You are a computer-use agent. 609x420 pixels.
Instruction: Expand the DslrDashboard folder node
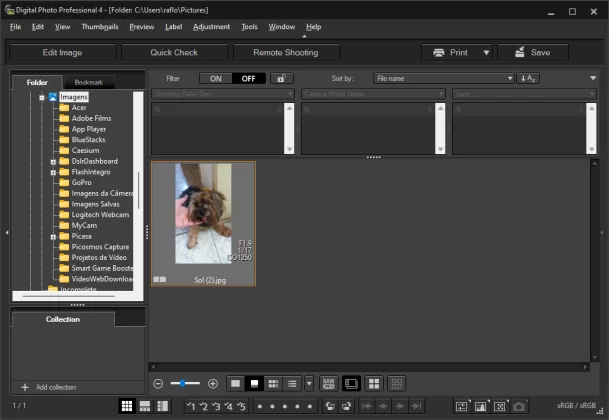(53, 161)
